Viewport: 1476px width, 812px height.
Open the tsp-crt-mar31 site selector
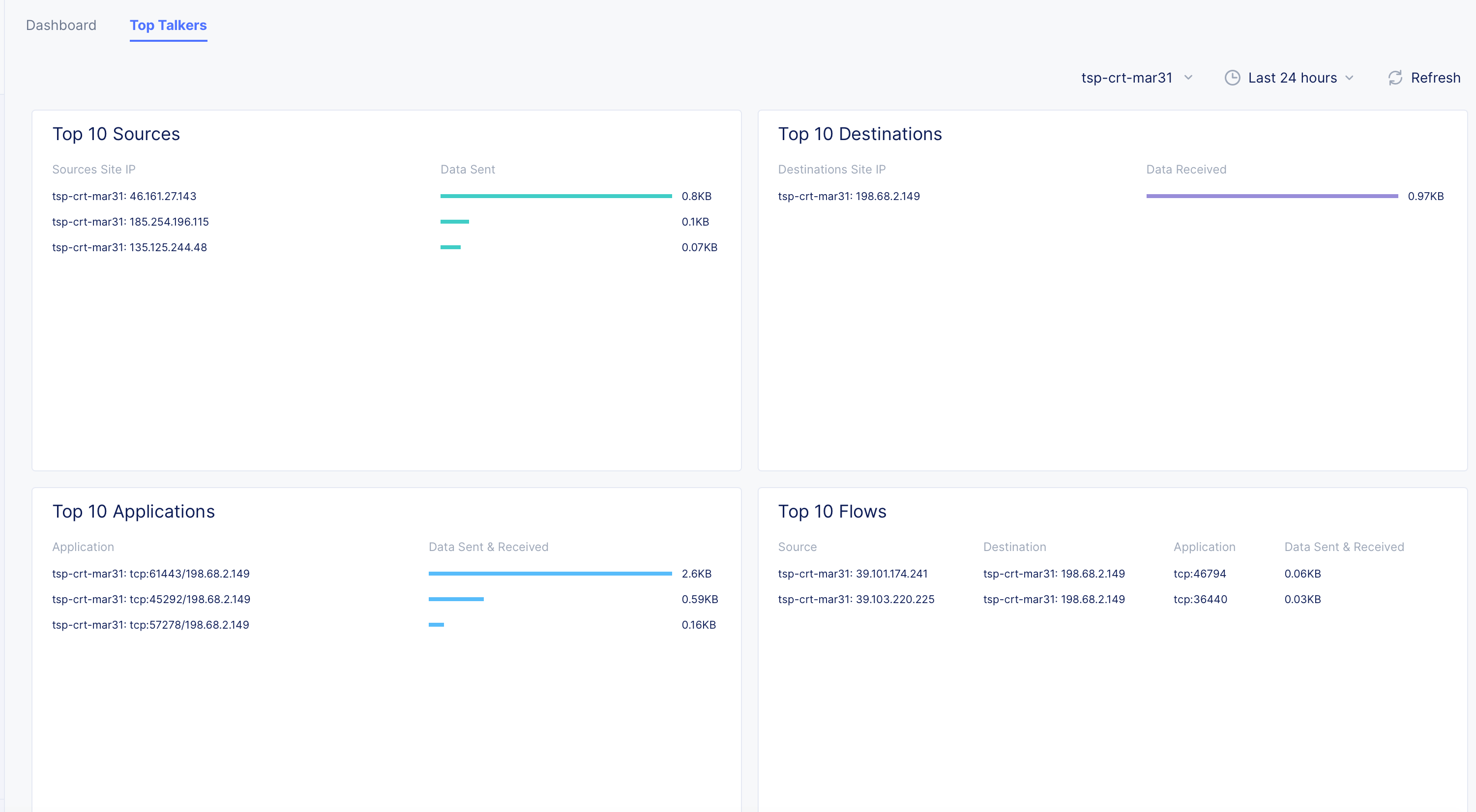click(x=1126, y=78)
